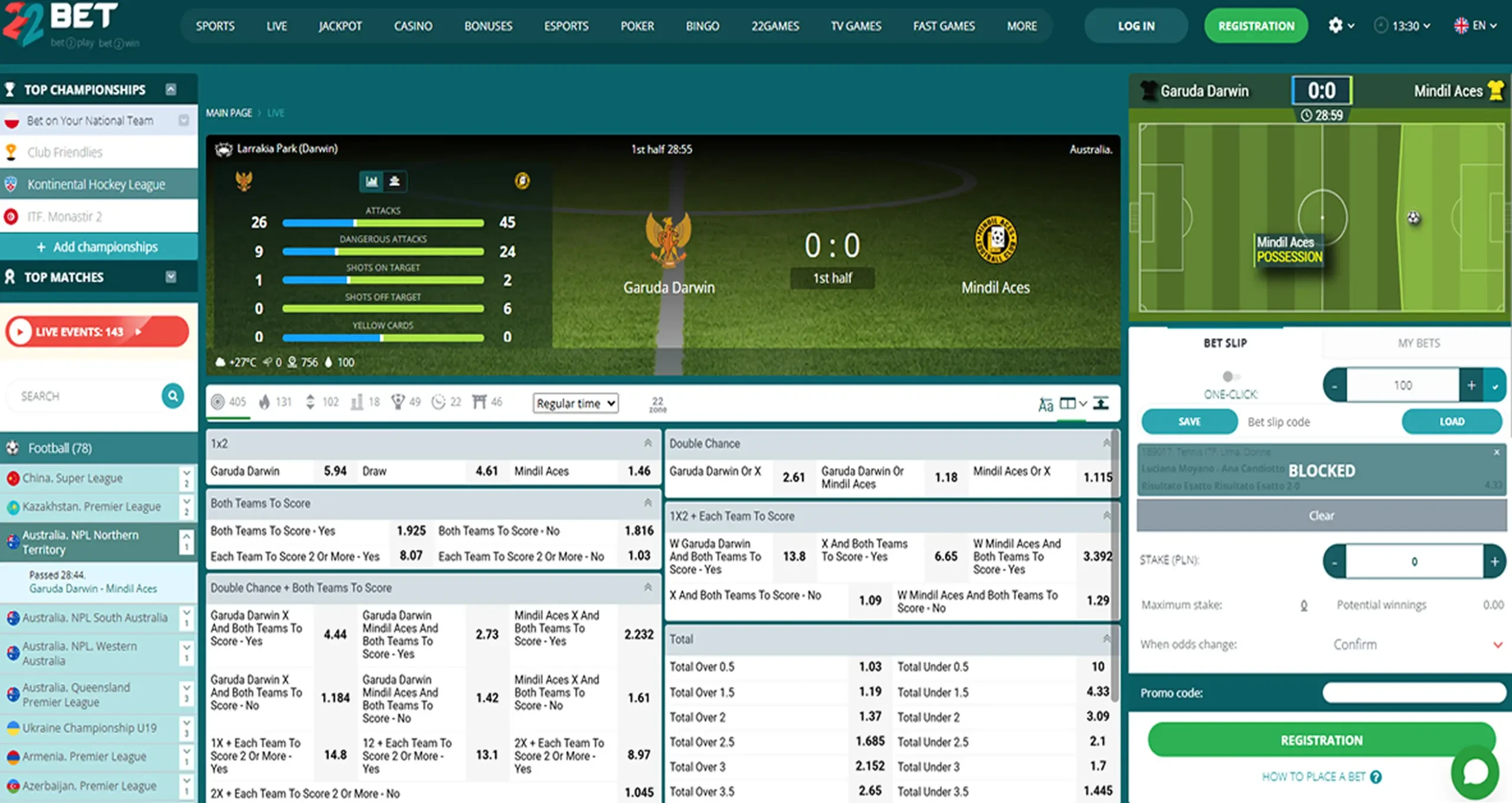Toggle the Top Matches panel checkbox
This screenshot has width=1512, height=803.
pos(171,276)
